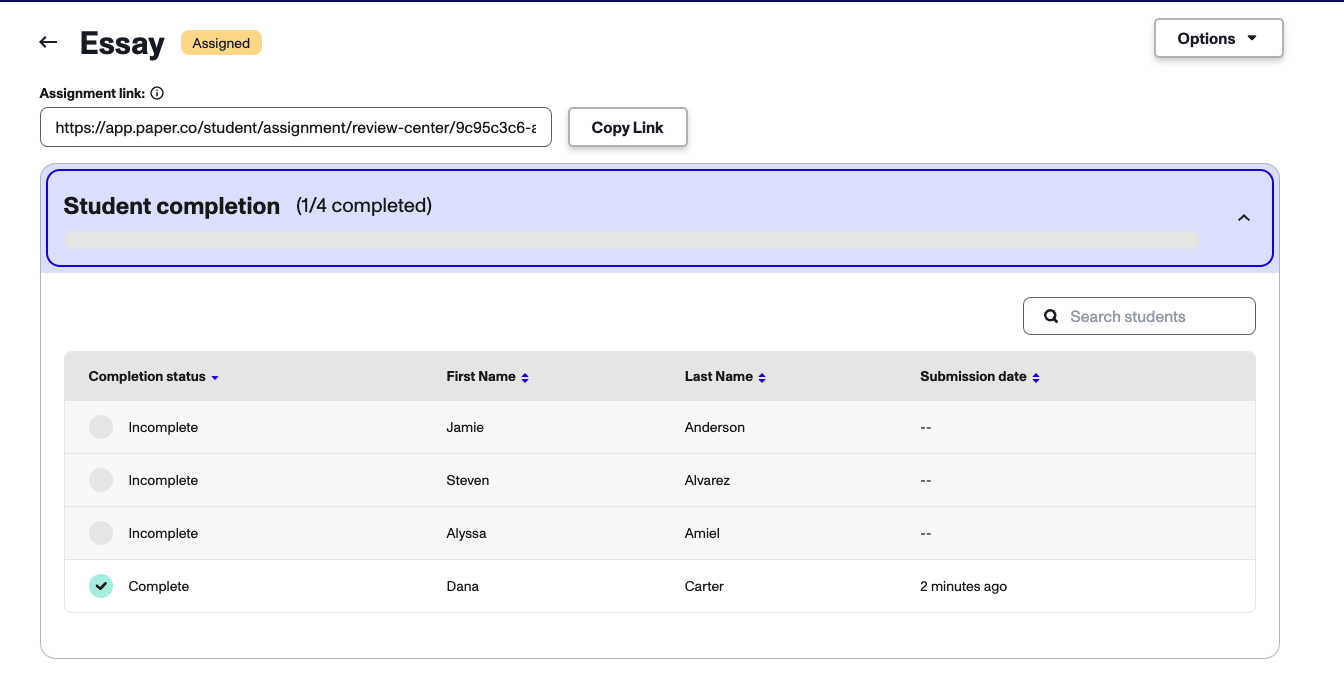Click 'Incomplete' in Alyssa's row
Viewport: 1344px width, 690px height.
(x=163, y=533)
